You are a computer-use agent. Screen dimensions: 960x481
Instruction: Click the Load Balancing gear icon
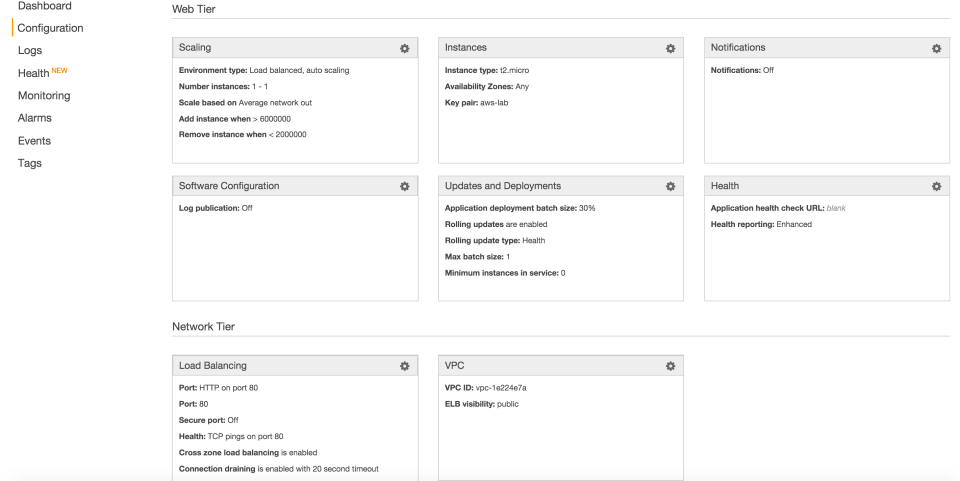pyautogui.click(x=404, y=366)
